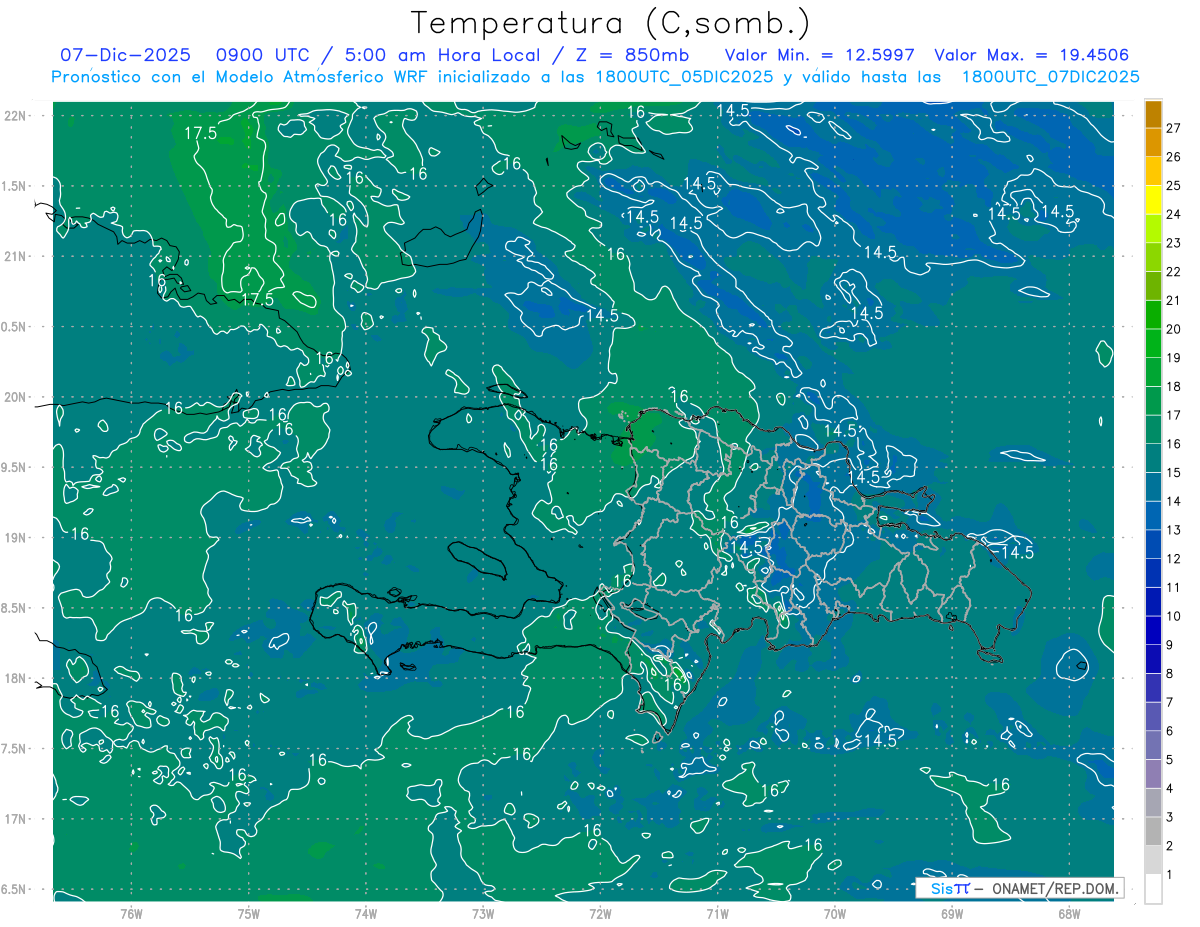Click the "21N" latitude axis label
Image resolution: width=1200 pixels, height=927 pixels.
[x=15, y=256]
